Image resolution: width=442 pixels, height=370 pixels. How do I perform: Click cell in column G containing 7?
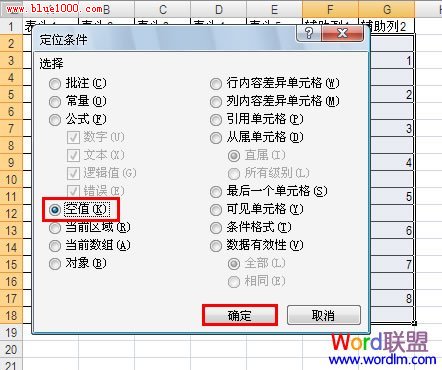coord(392,264)
